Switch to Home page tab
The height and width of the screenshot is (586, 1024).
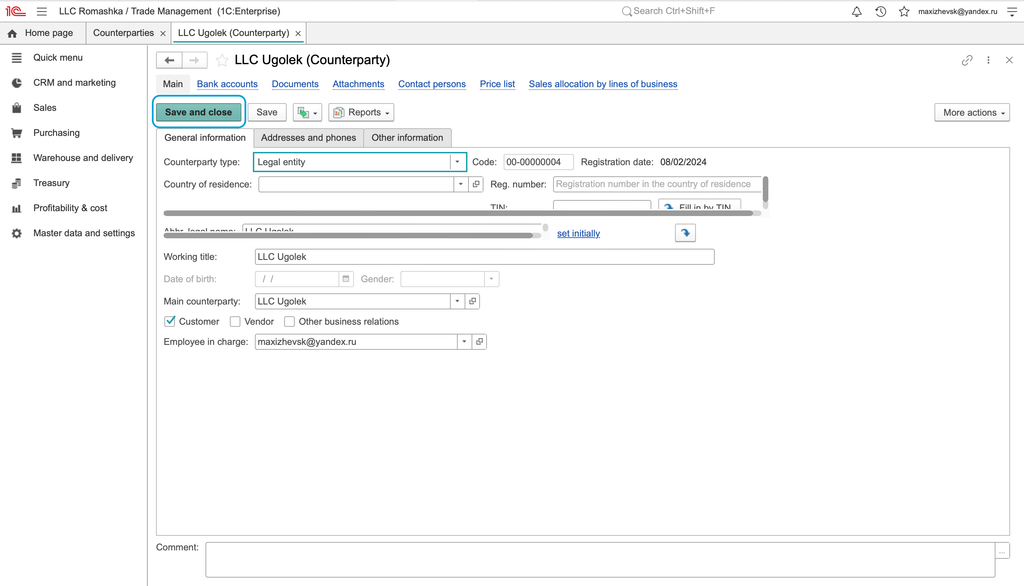(x=40, y=33)
